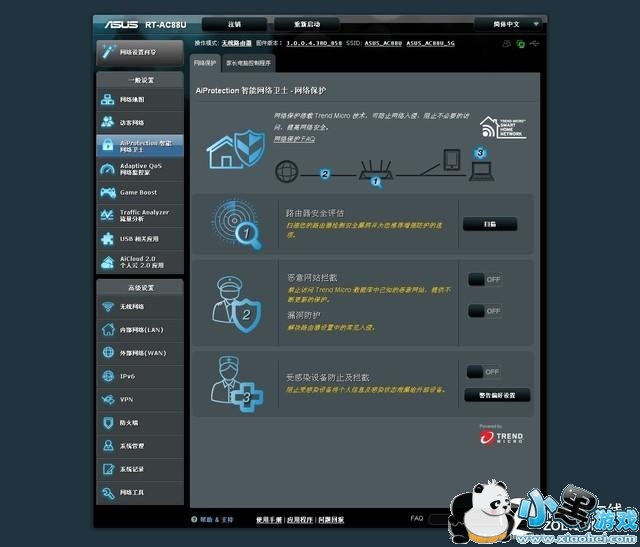Open the LAN house icon
The image size is (640, 547).
pos(108,329)
